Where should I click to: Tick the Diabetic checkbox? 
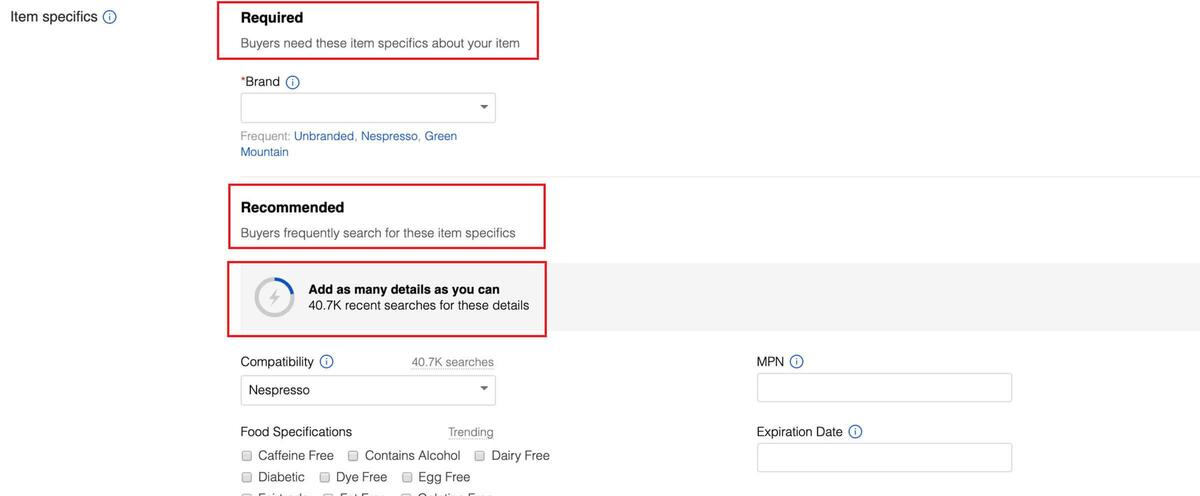[247, 478]
